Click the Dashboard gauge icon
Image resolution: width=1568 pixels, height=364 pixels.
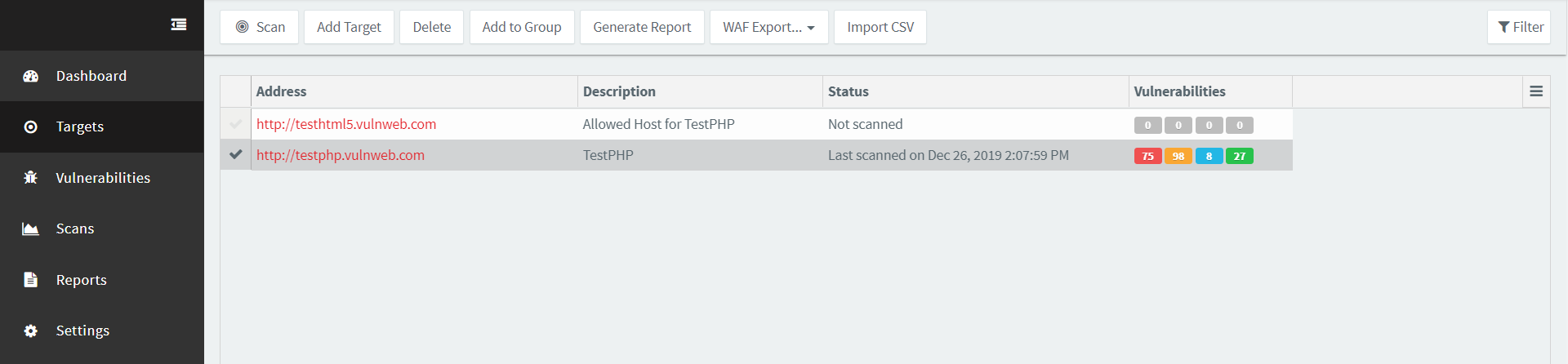point(31,76)
